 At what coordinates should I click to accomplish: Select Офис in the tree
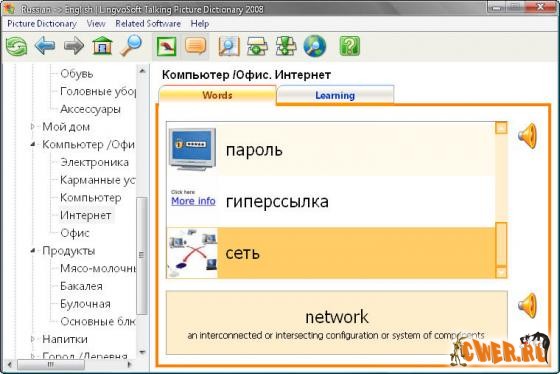(x=75, y=233)
